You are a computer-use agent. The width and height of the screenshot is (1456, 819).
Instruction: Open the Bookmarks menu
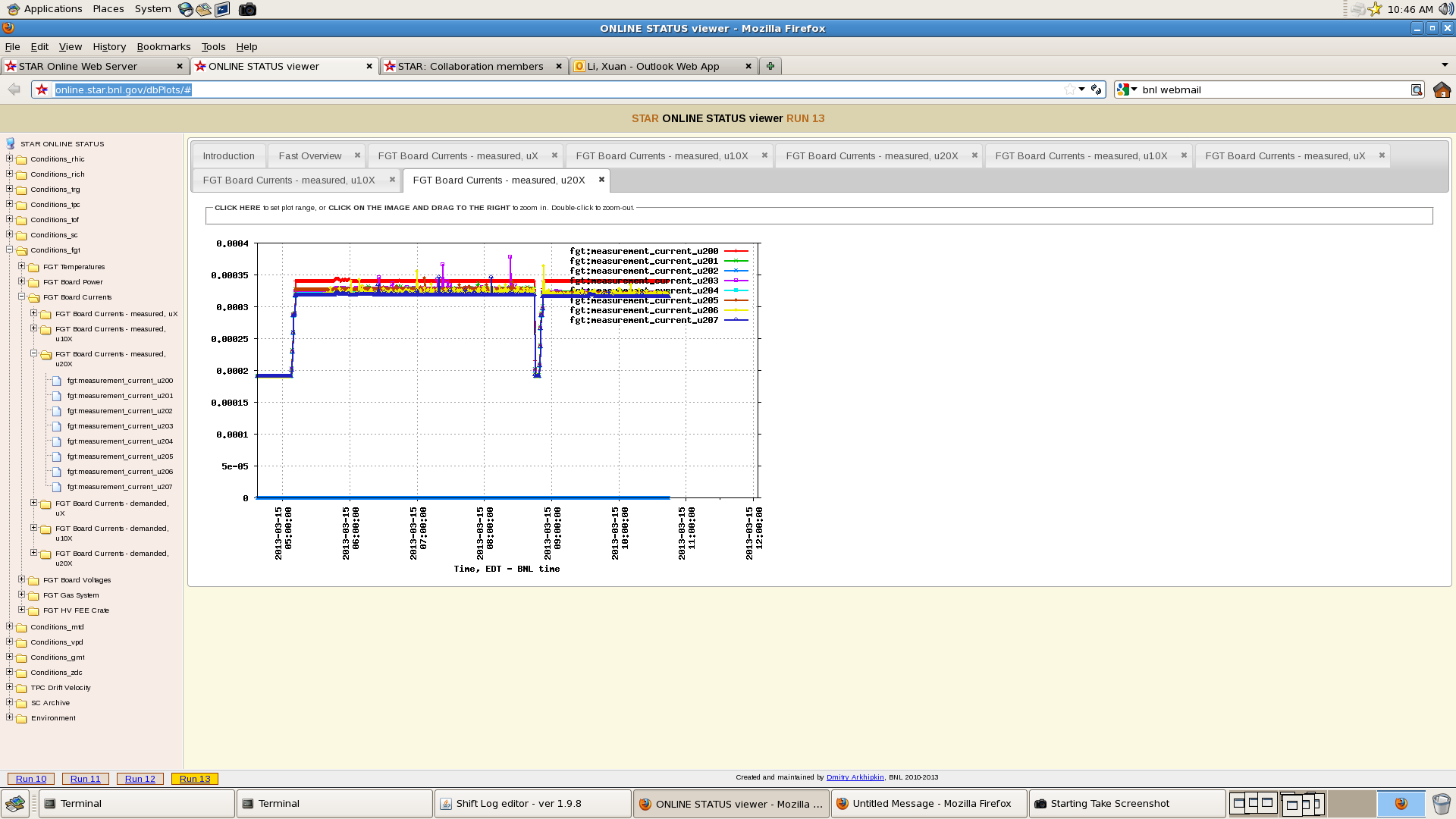pos(163,46)
